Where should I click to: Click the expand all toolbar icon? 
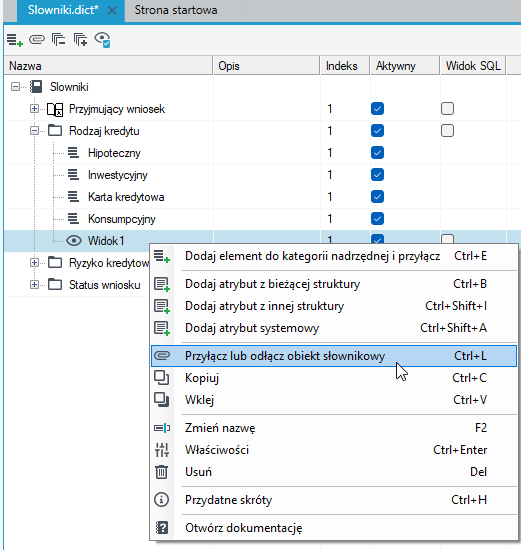[x=80, y=39]
